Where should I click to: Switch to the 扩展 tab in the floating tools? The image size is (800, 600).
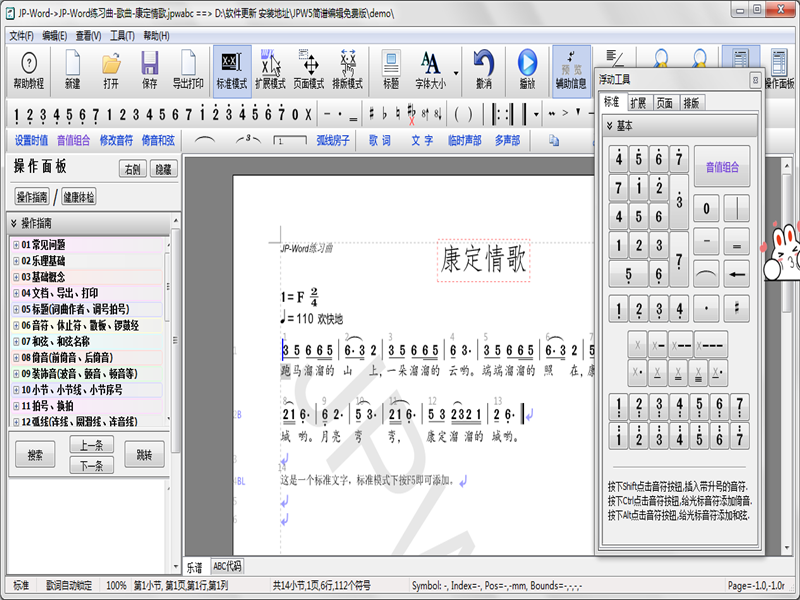tap(638, 103)
